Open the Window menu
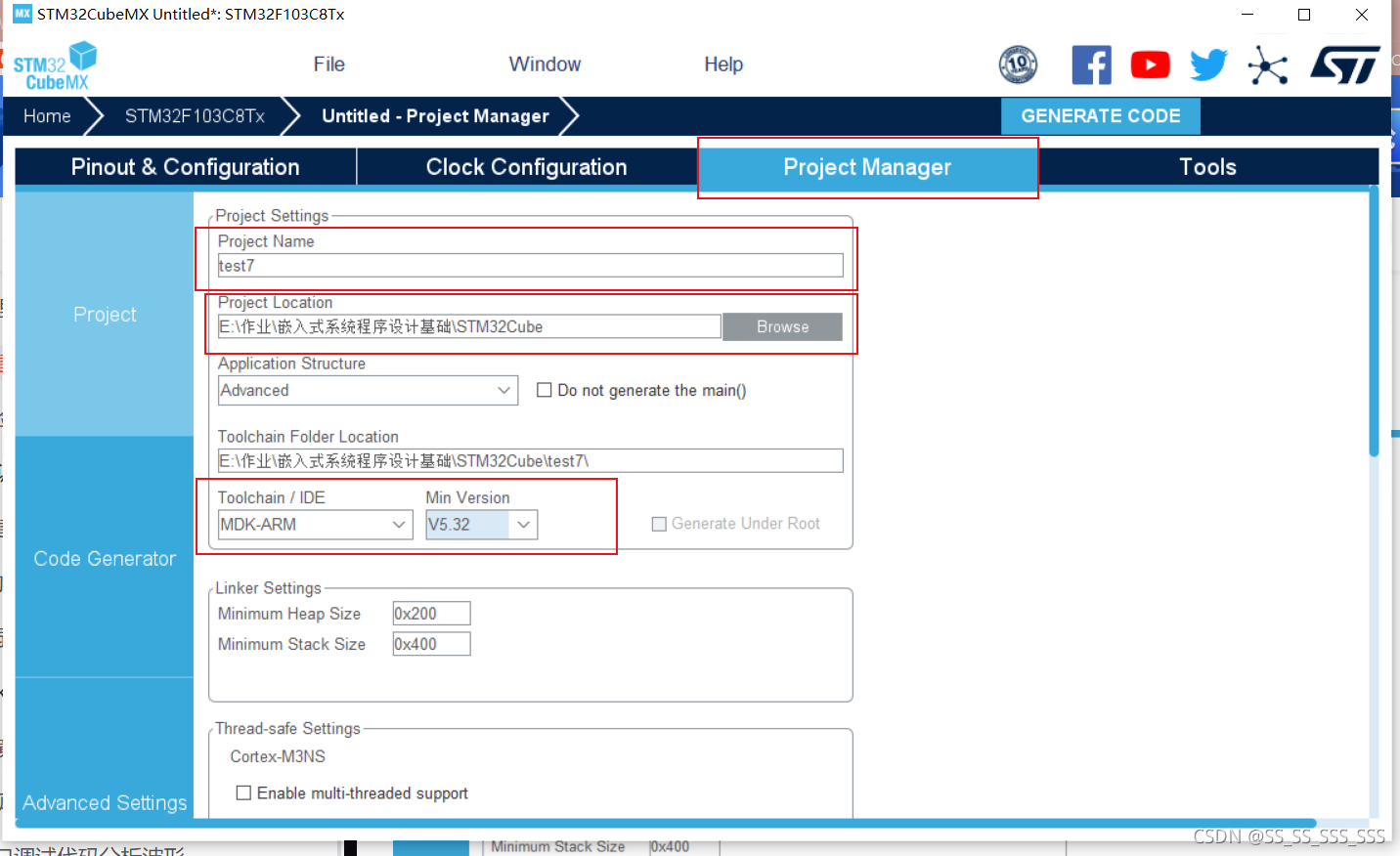 pyautogui.click(x=545, y=64)
